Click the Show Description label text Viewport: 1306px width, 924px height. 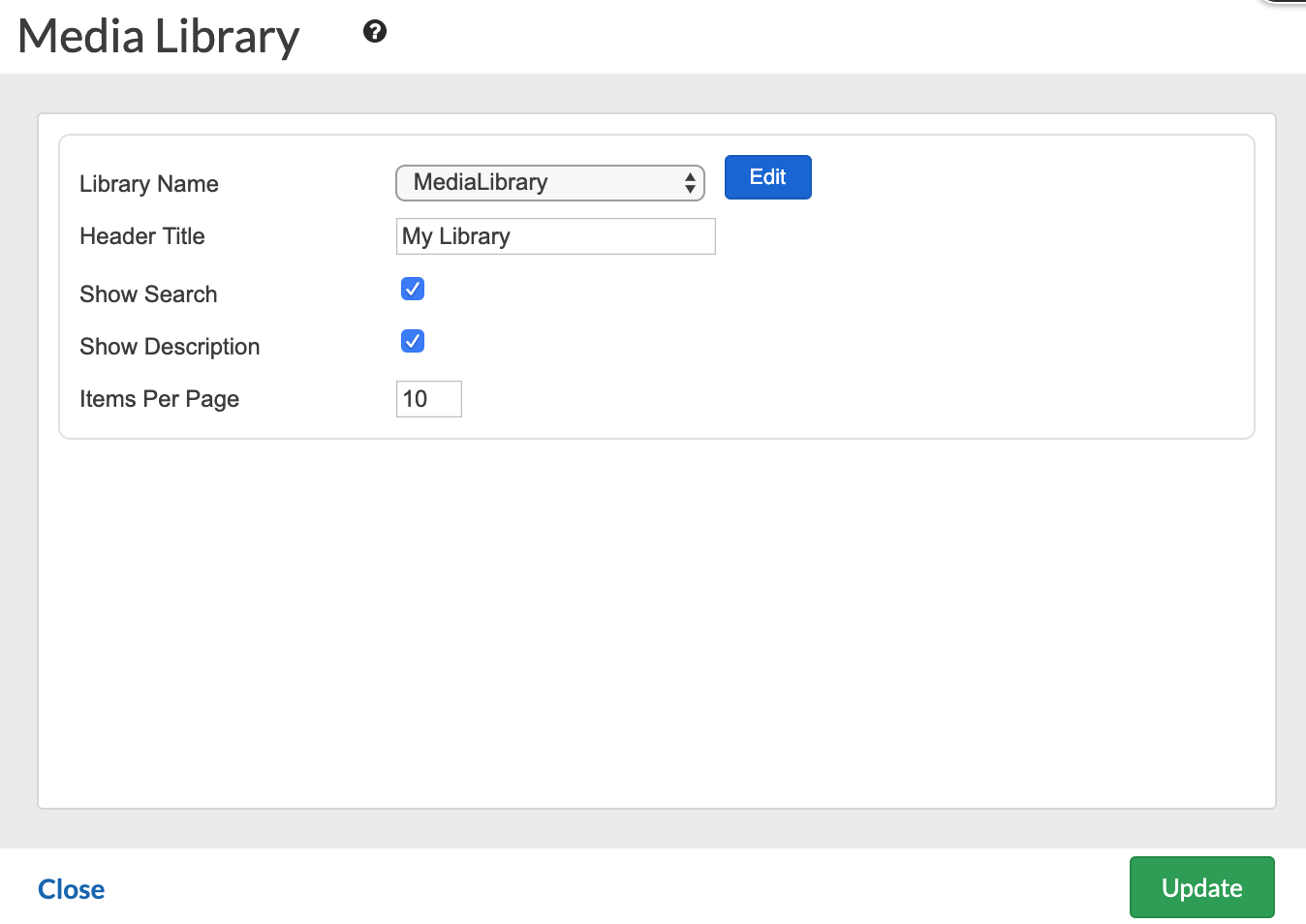(x=170, y=347)
